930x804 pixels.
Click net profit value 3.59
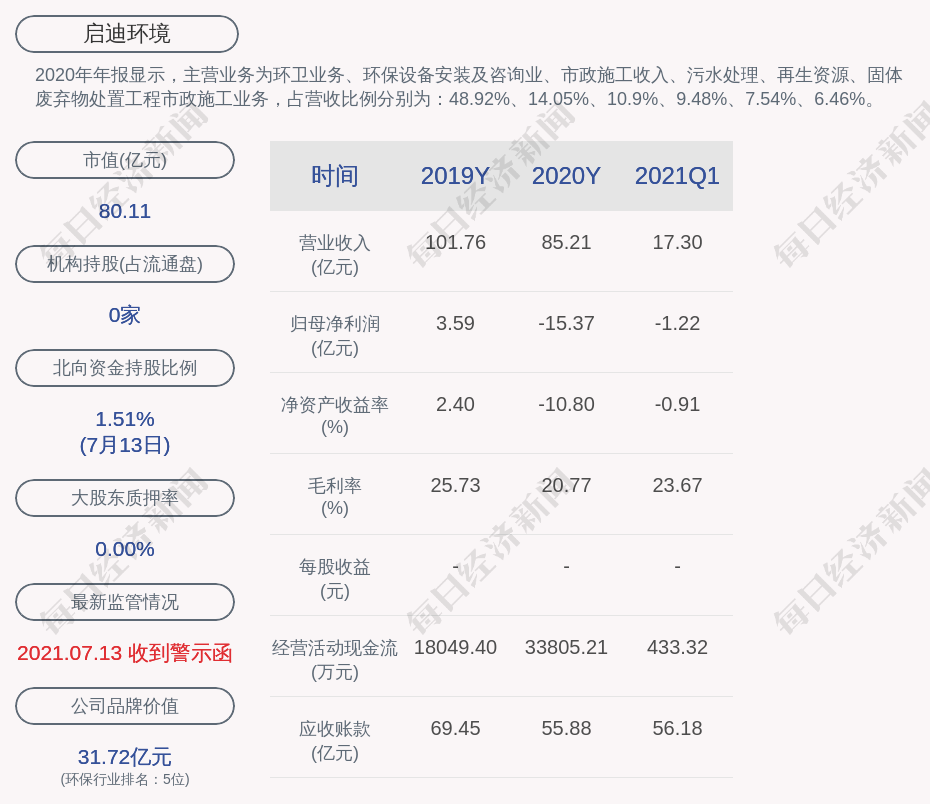[455, 324]
